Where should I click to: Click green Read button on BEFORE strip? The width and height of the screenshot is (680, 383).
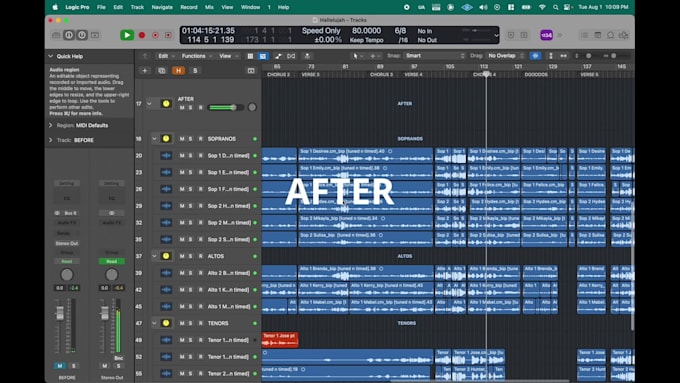(x=67, y=262)
